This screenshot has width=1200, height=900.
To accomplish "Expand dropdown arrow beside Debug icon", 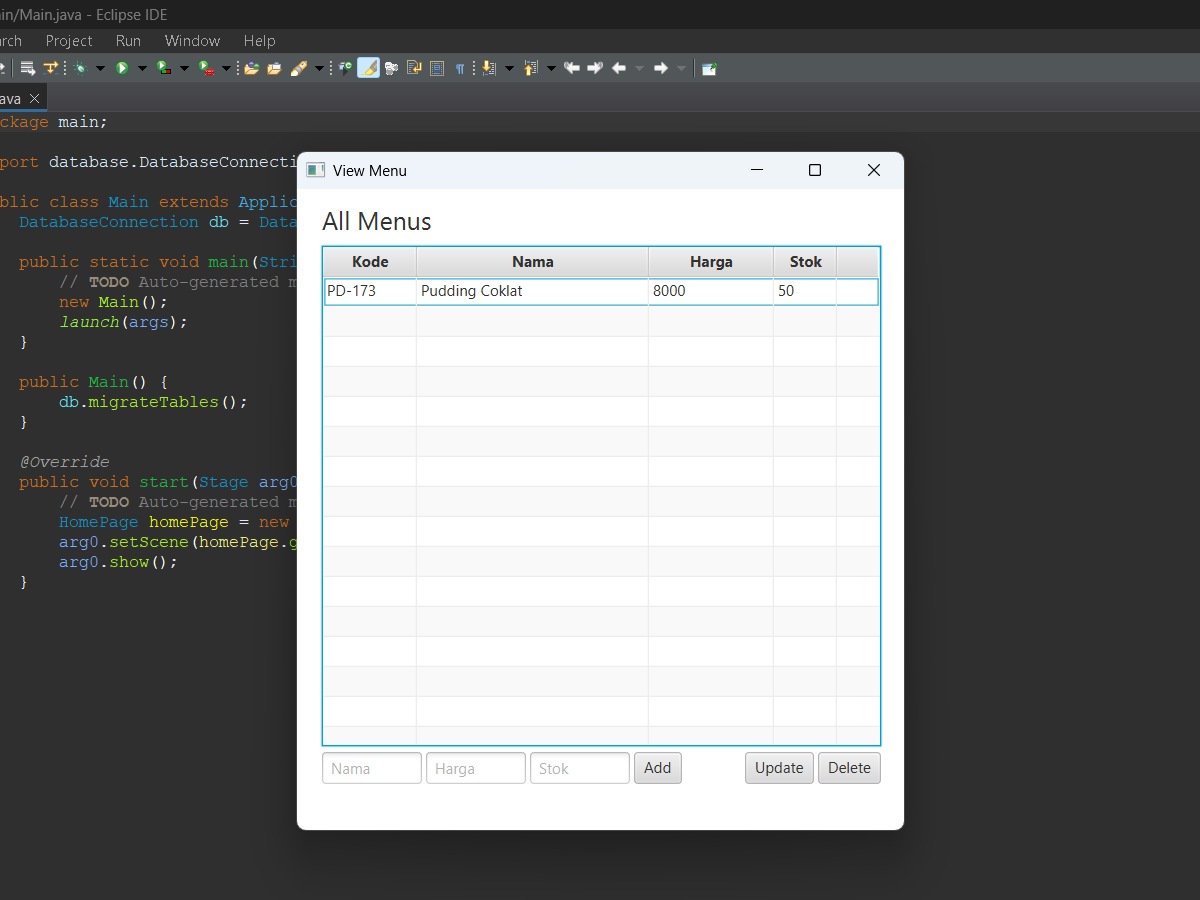I will click(100, 68).
